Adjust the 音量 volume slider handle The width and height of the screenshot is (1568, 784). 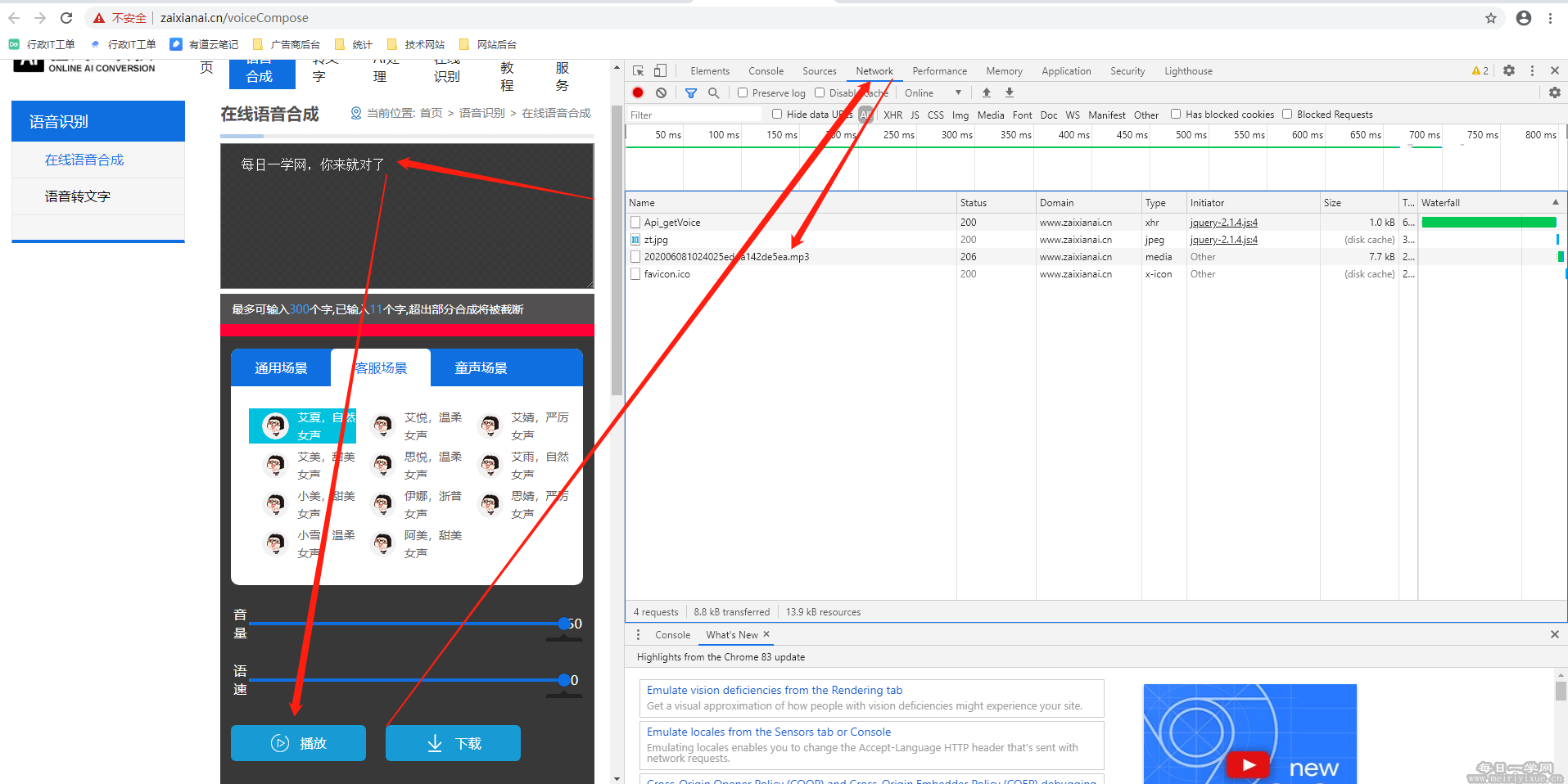(x=564, y=624)
